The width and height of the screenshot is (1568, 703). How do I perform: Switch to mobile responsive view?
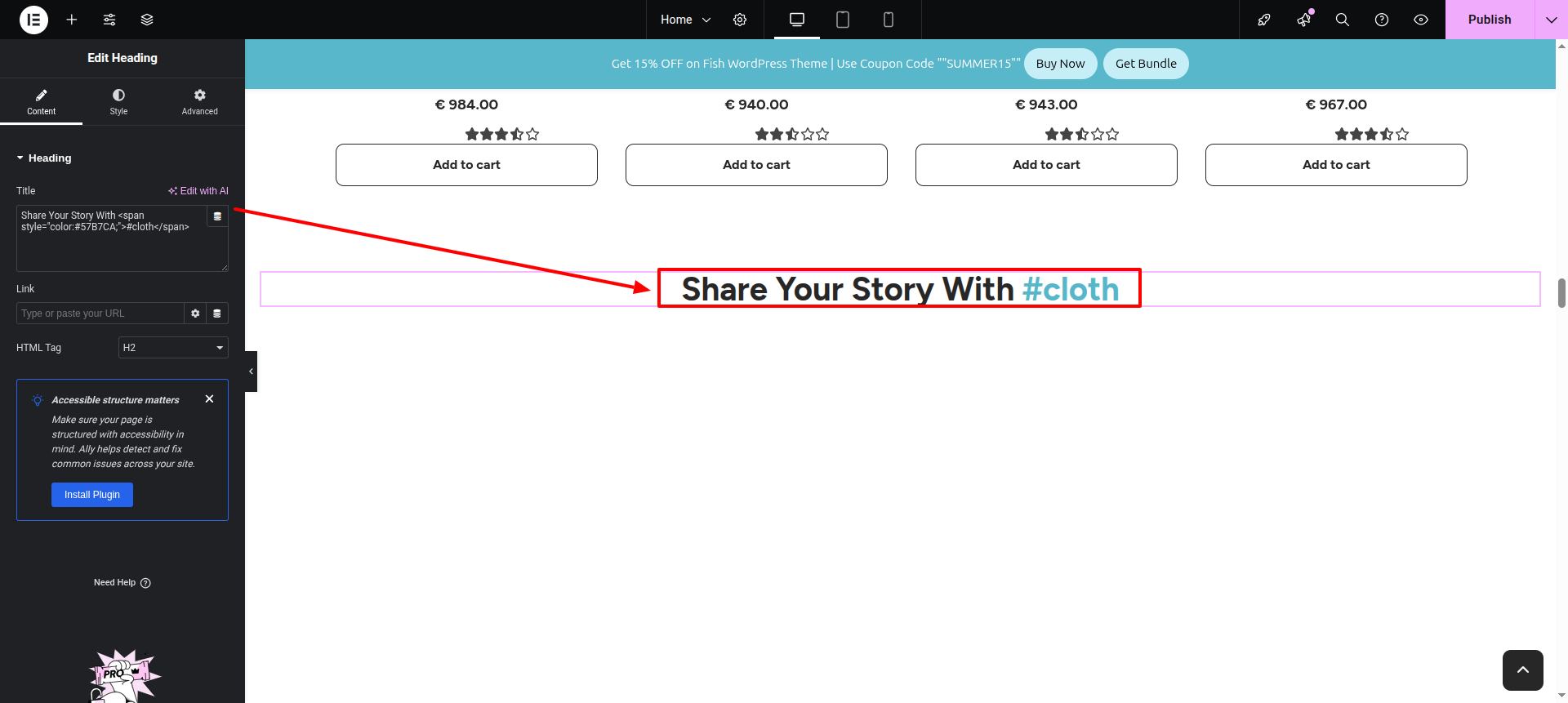[889, 20]
